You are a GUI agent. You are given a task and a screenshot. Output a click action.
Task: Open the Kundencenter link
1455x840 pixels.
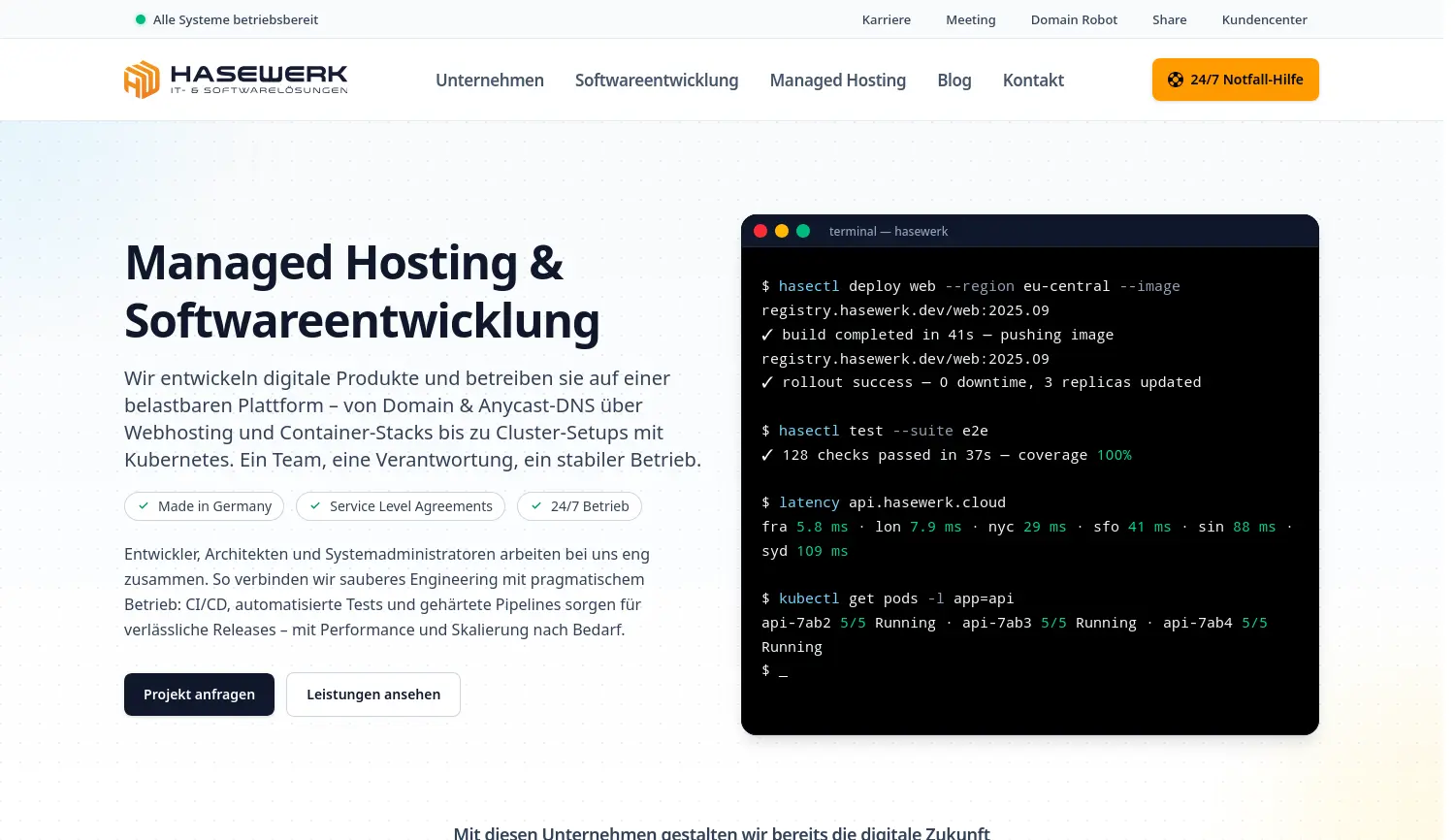1265,19
